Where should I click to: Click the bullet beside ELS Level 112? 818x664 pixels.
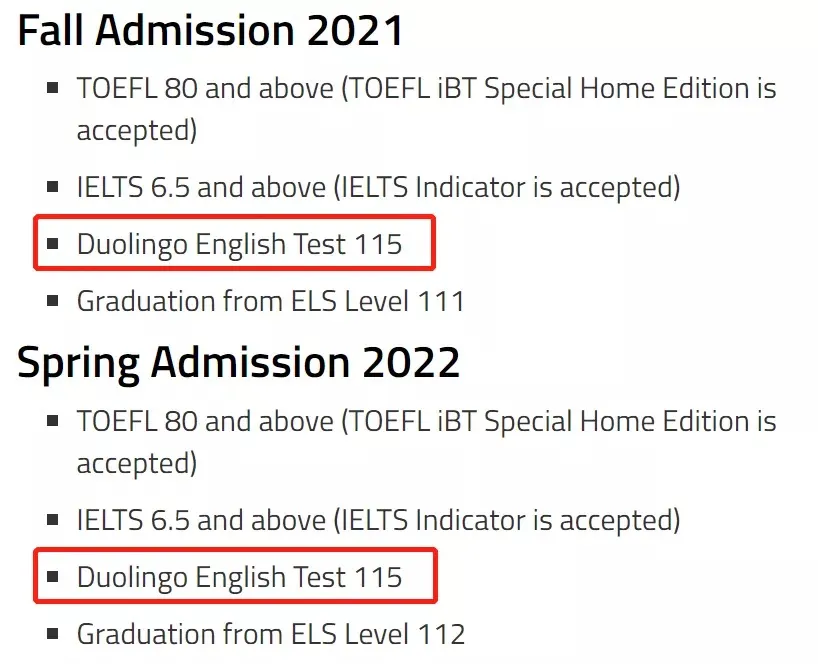[53, 633]
